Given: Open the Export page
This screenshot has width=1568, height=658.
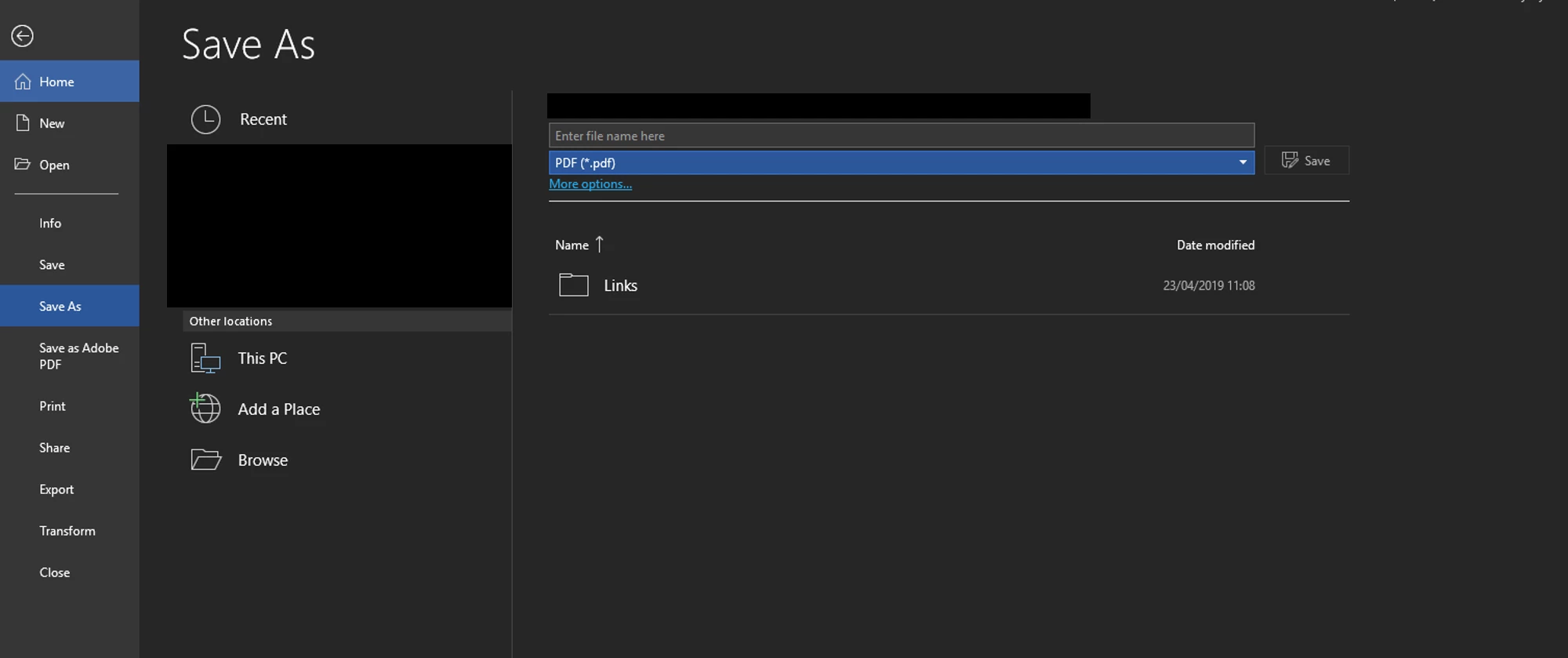Looking at the screenshot, I should click(70, 489).
